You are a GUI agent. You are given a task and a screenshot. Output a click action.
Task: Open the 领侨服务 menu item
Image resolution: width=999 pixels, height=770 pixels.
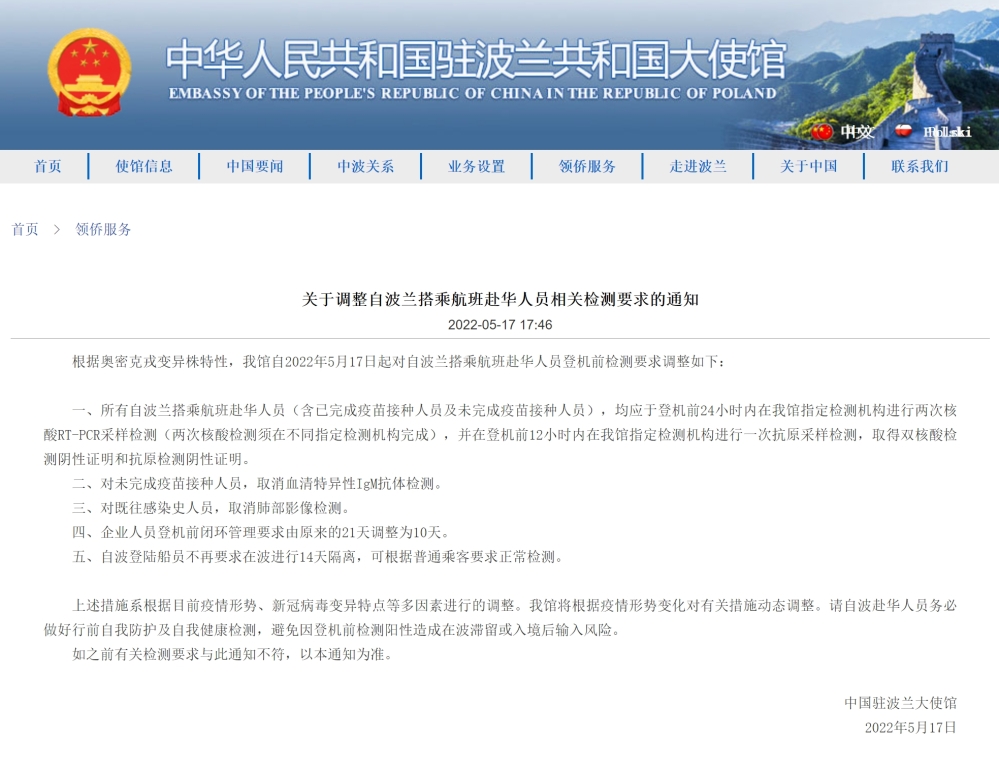click(587, 166)
